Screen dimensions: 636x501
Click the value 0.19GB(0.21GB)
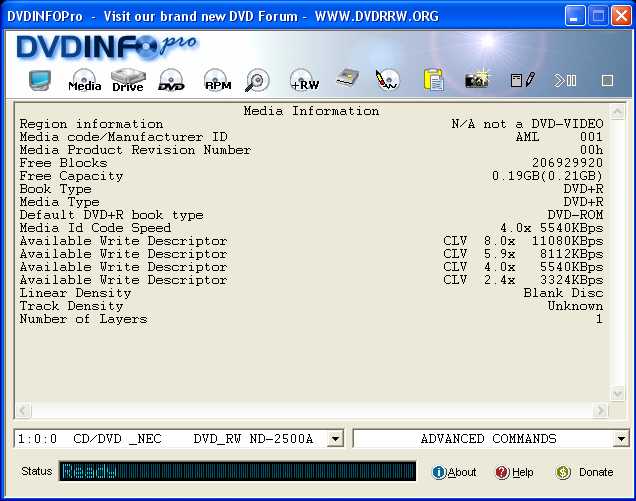tap(548, 176)
